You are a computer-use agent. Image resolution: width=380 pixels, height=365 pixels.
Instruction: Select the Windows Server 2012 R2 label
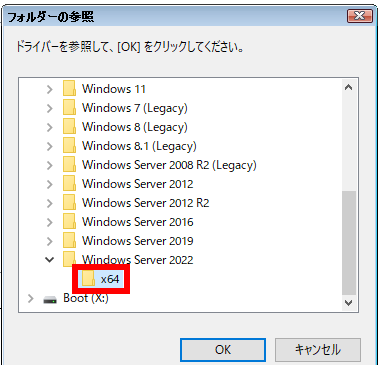click(146, 203)
